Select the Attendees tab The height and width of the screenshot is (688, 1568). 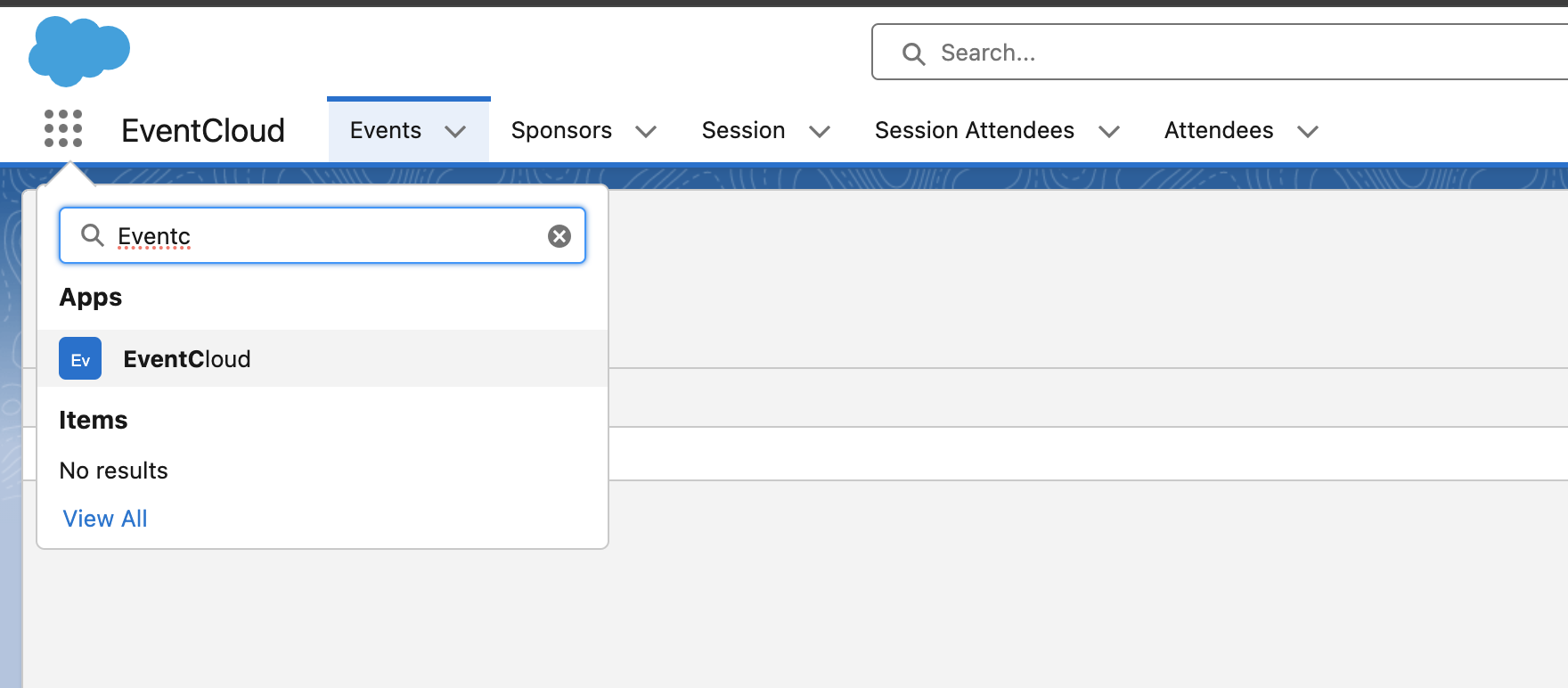(x=1218, y=131)
